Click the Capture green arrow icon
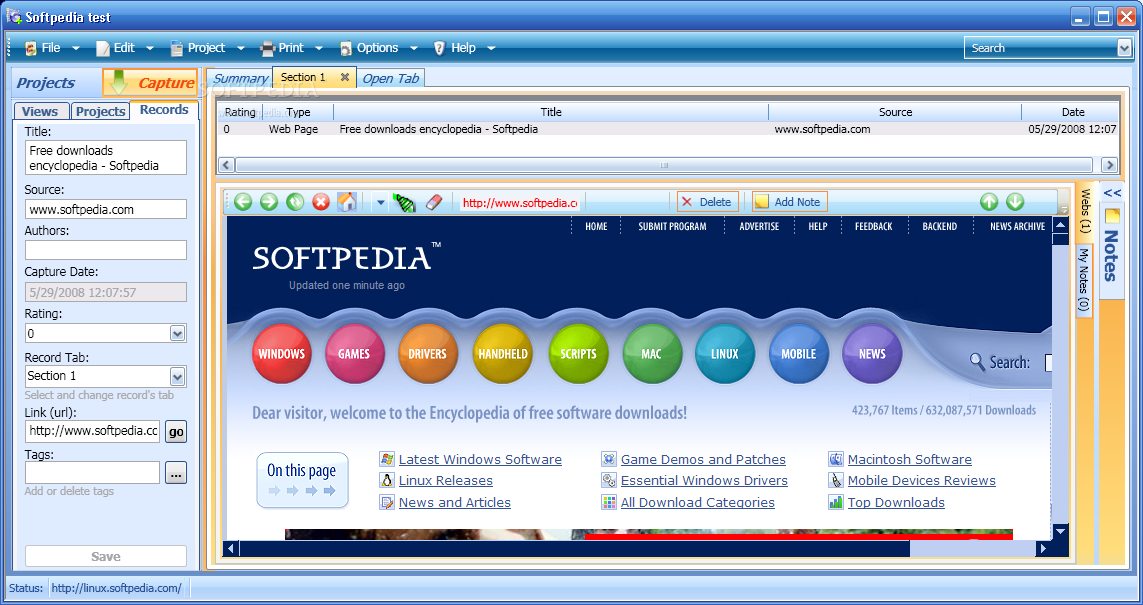This screenshot has width=1143, height=605. point(117,83)
